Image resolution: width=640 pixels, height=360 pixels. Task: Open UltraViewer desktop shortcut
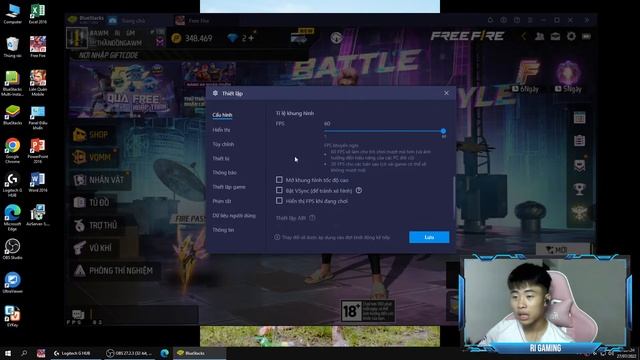click(x=13, y=283)
